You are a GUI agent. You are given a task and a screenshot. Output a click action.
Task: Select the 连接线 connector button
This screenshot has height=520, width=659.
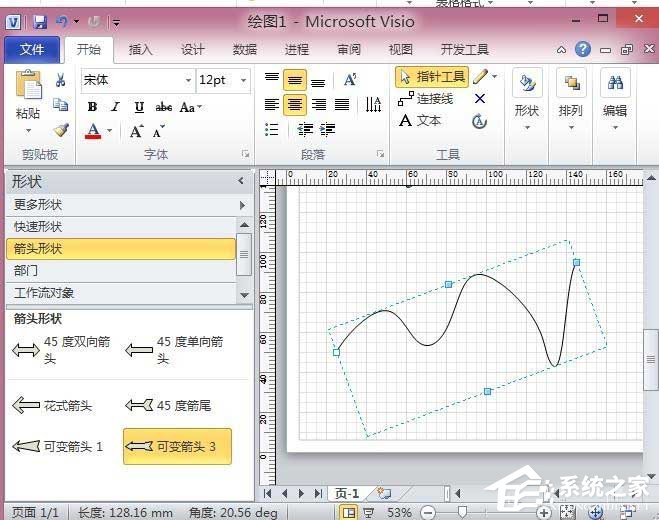pos(425,99)
